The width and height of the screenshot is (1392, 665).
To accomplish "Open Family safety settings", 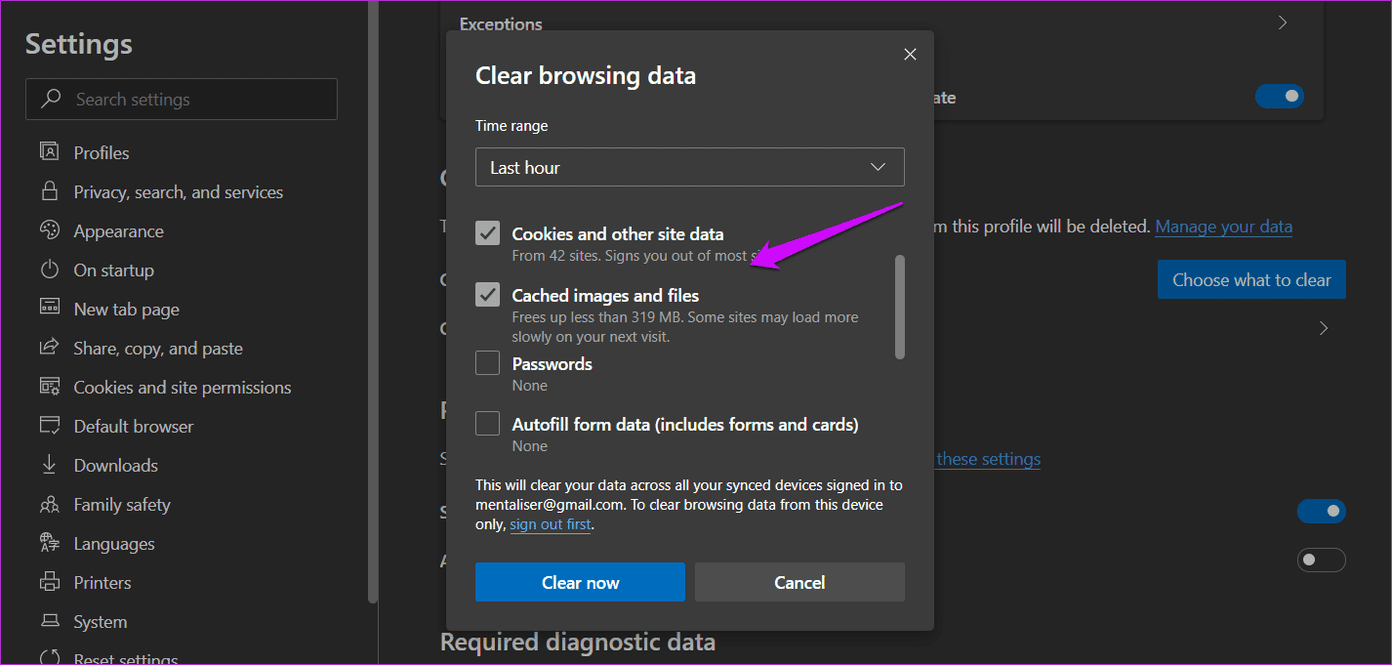I will coord(121,505).
